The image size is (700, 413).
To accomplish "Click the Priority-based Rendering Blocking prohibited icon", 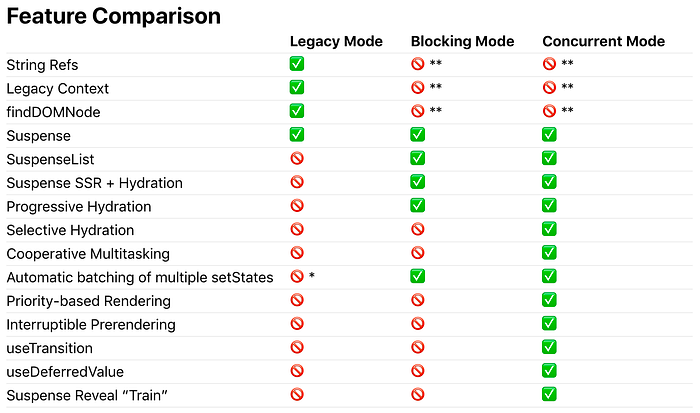I will pyautogui.click(x=417, y=300).
